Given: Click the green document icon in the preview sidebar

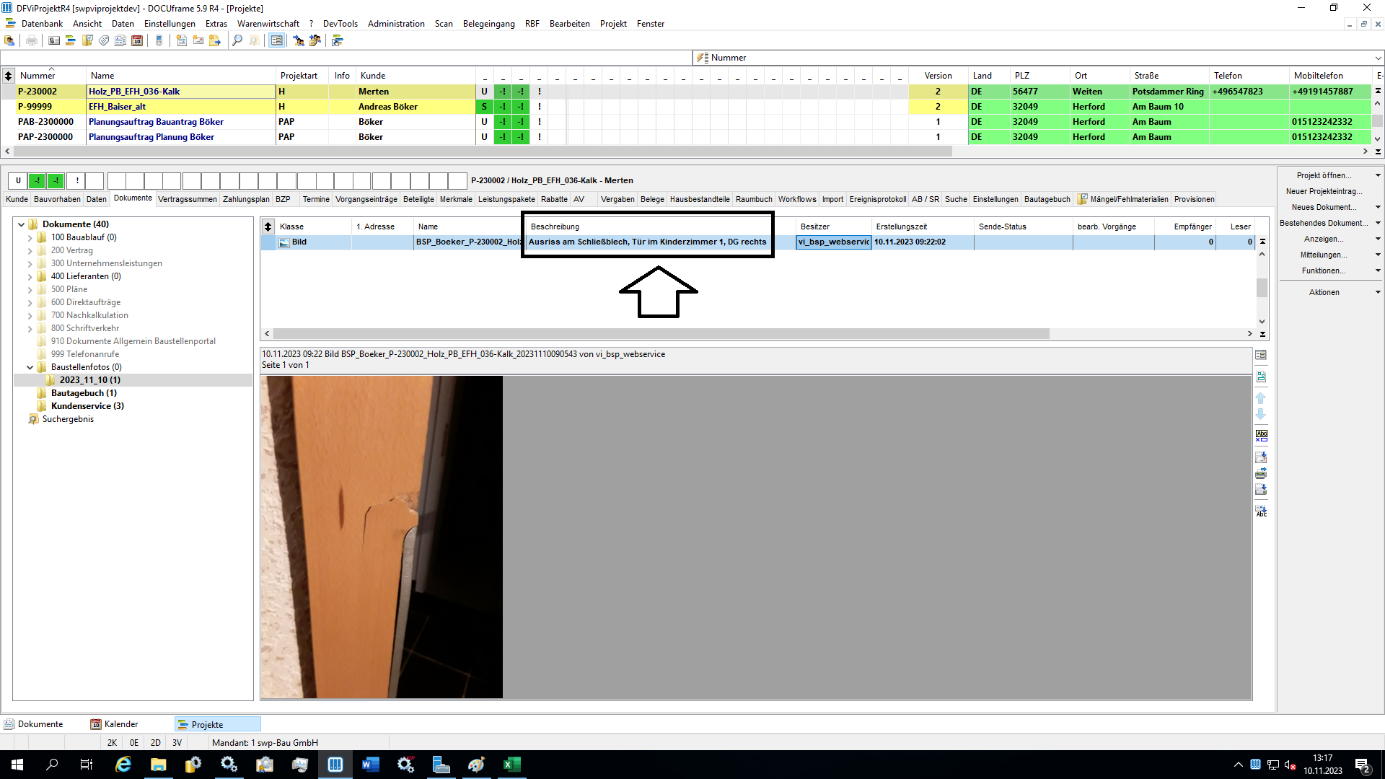Looking at the screenshot, I should pyautogui.click(x=1261, y=377).
